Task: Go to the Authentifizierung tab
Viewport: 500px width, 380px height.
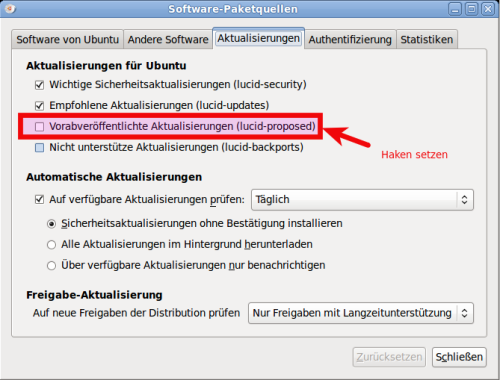Action: coord(350,39)
